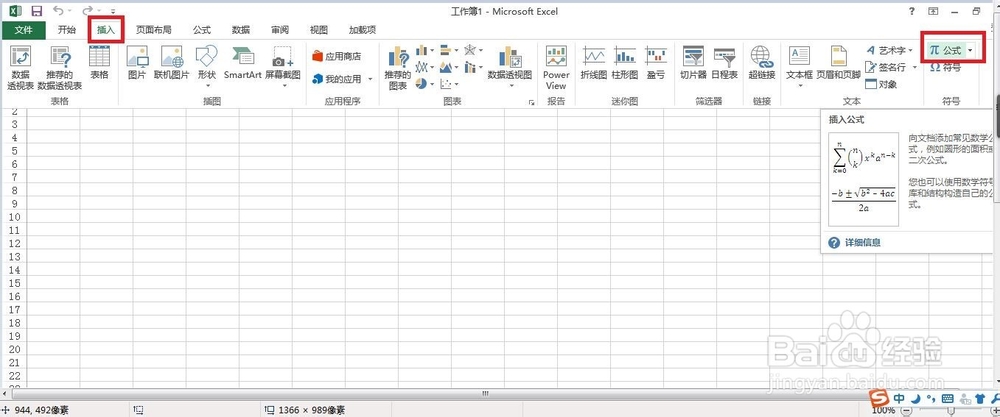Click the zoom slider handle
Viewport: 1000px width, 417px height.
click(951, 411)
